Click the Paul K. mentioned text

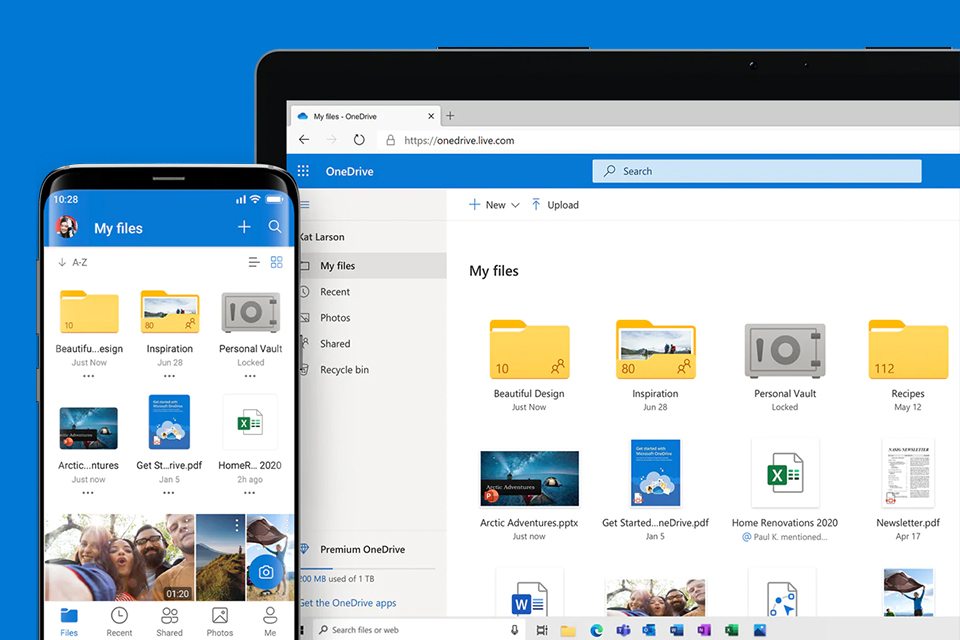pos(790,537)
